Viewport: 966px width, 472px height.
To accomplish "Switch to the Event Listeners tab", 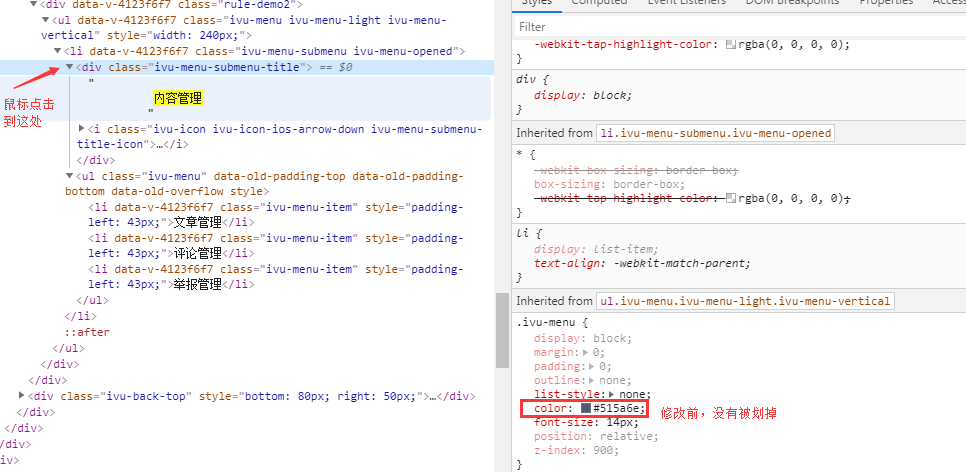I will [x=686, y=2].
